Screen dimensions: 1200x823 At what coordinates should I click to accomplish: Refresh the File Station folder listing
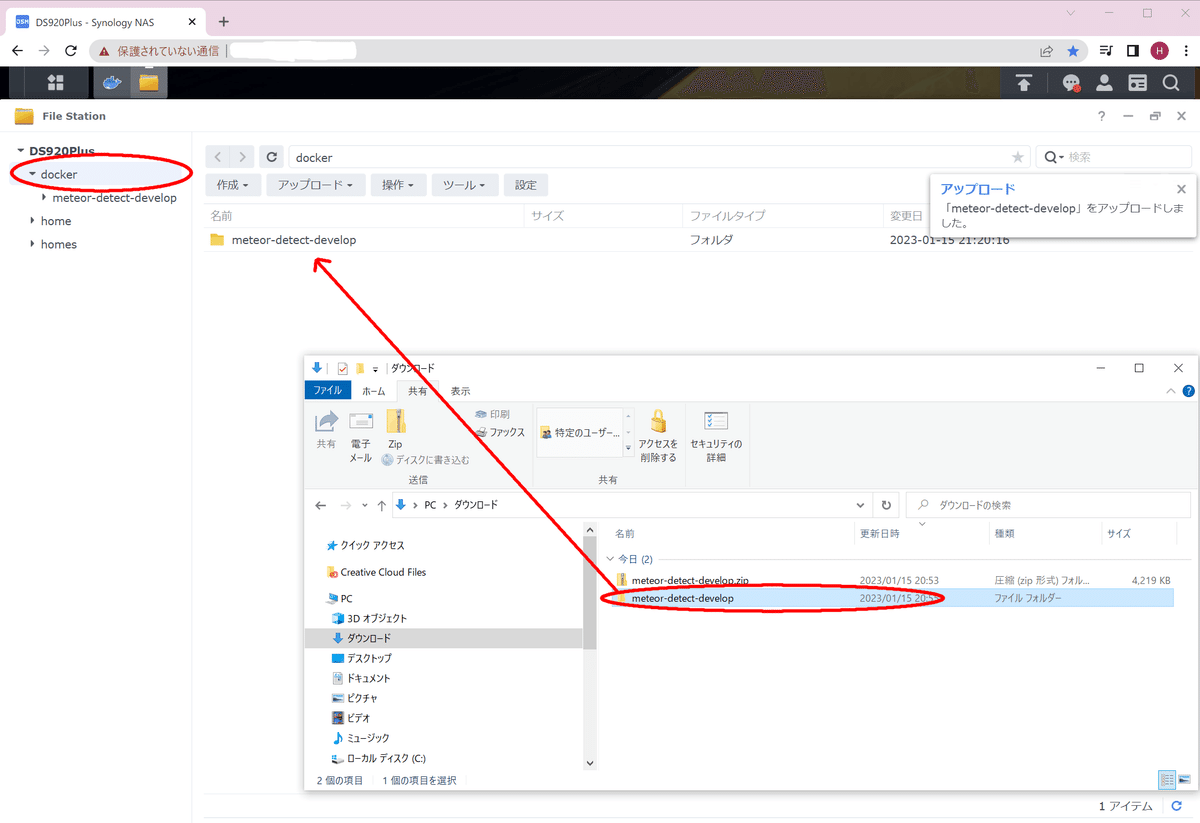272,157
